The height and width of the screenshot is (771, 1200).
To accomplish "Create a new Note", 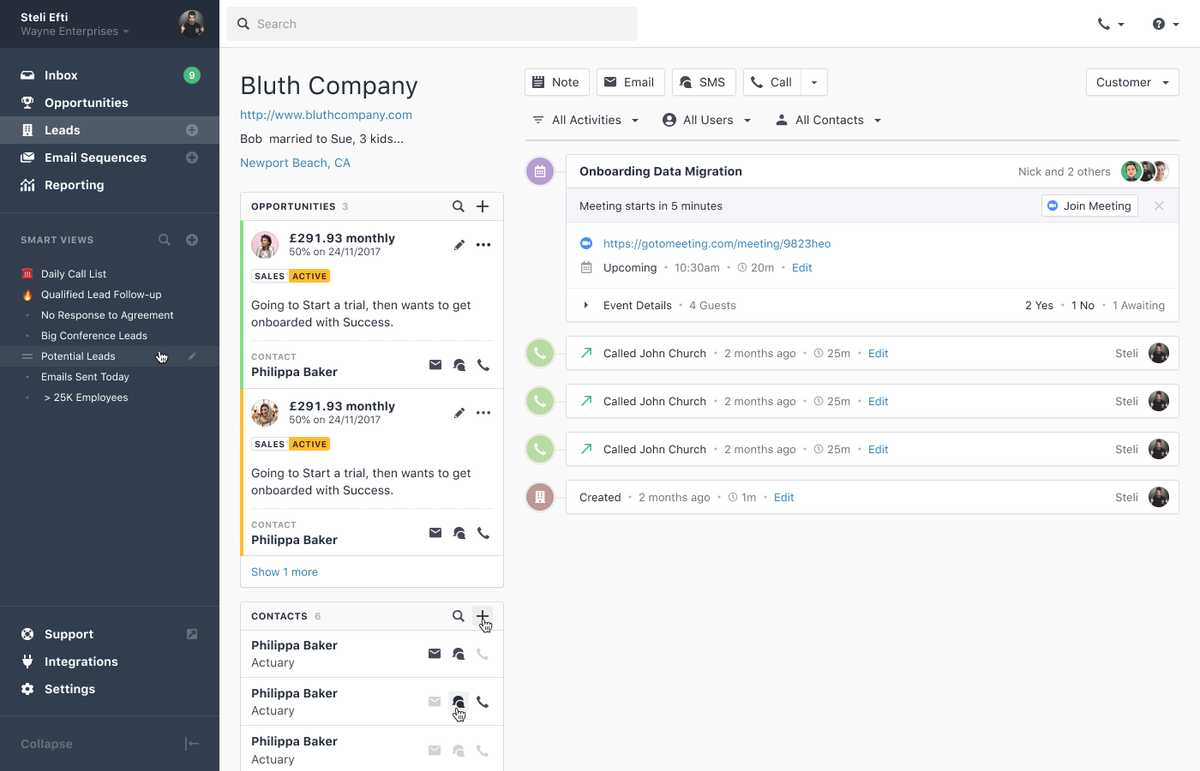I will point(555,82).
